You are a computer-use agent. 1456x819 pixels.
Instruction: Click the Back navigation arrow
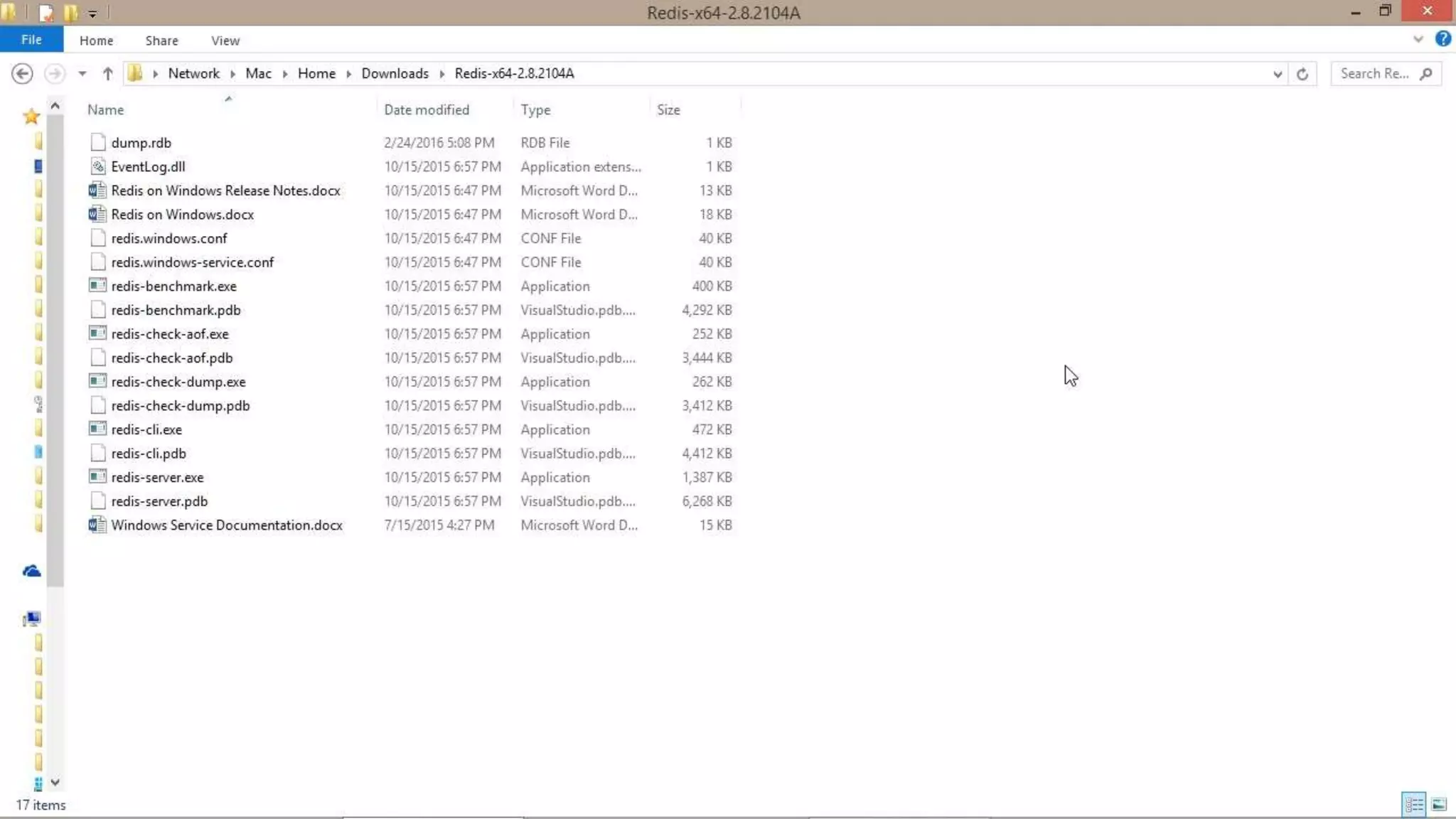click(x=22, y=74)
